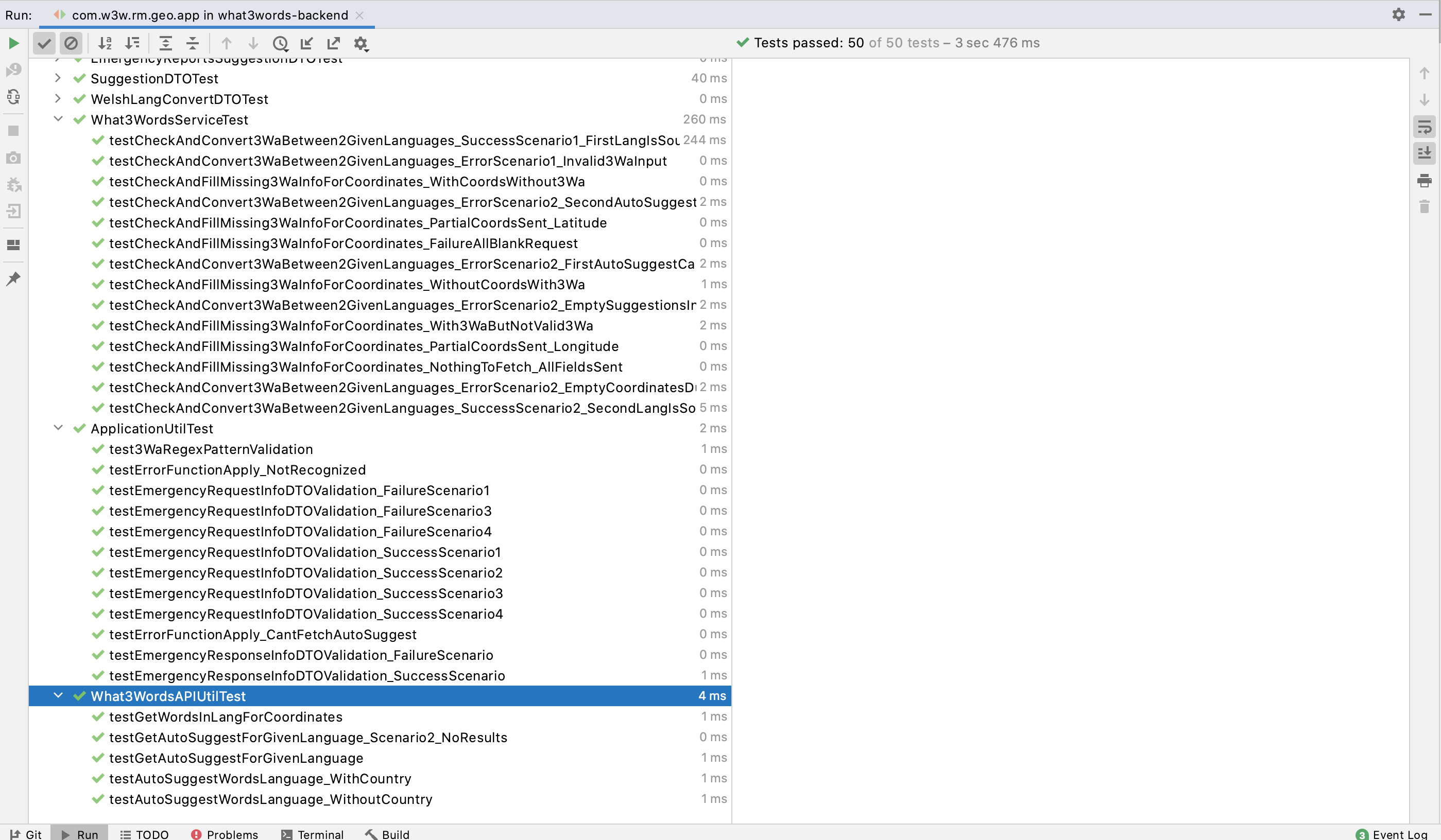Select the test3WaRegexPatternValidation test
This screenshot has width=1441, height=840.
(211, 449)
